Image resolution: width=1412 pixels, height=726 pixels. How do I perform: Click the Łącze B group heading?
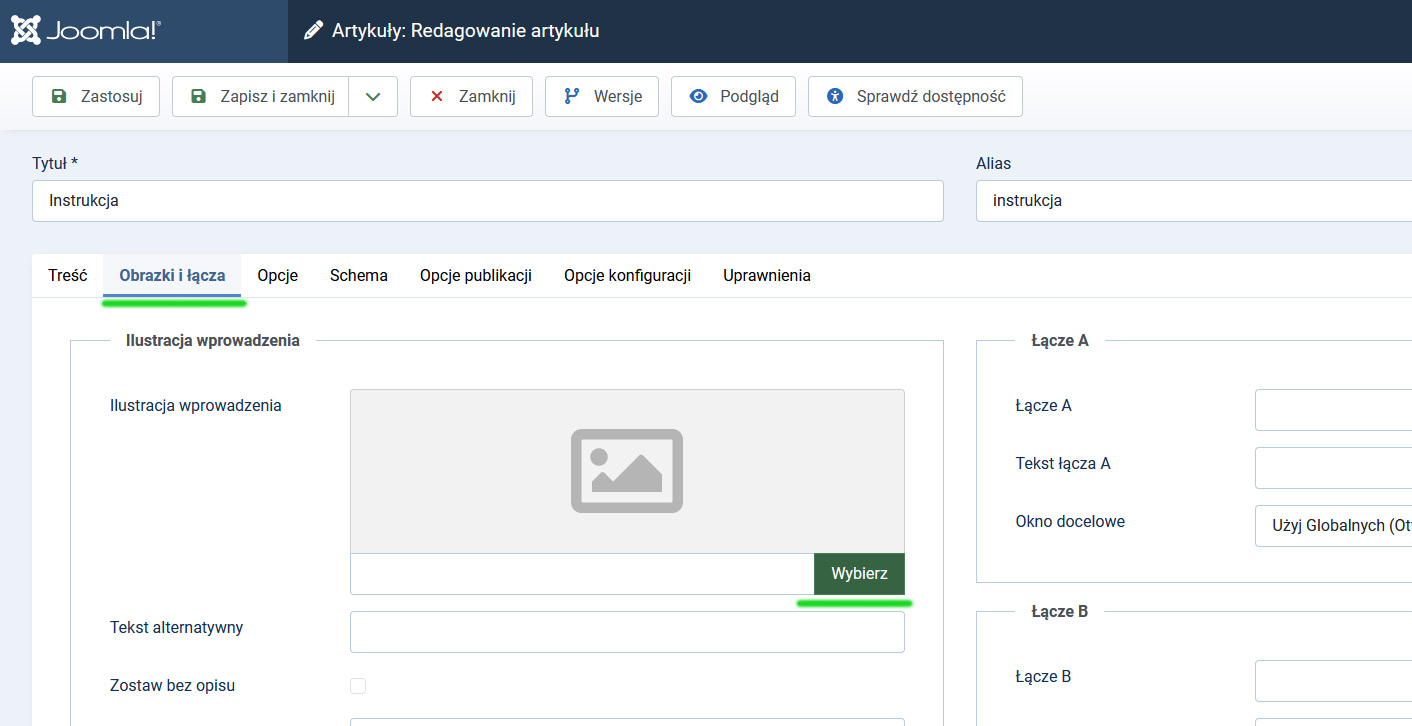click(1060, 611)
